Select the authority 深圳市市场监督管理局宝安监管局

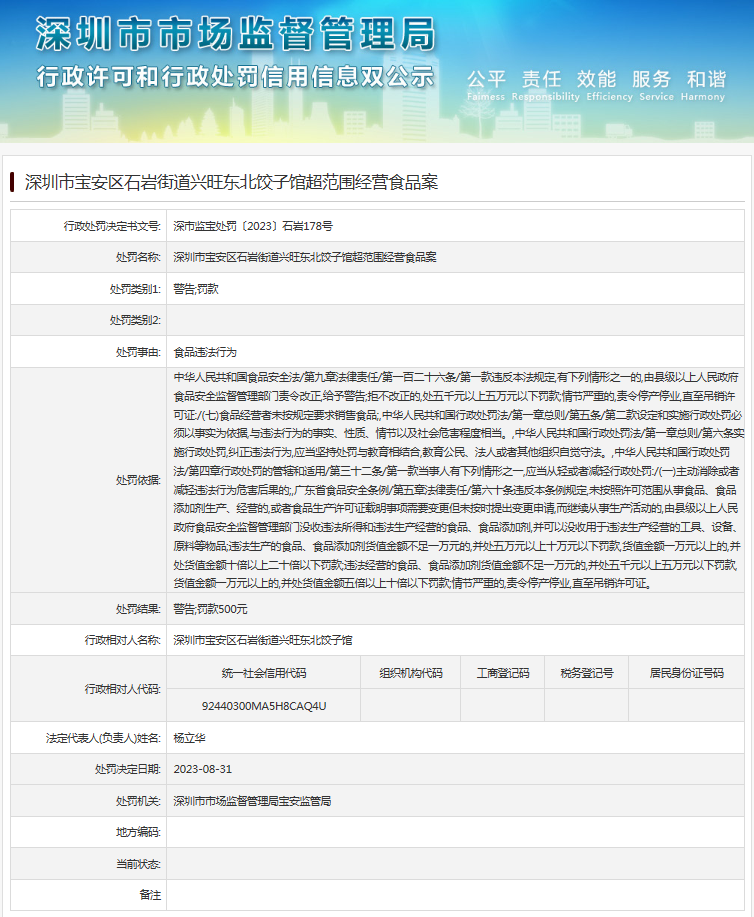pos(252,801)
